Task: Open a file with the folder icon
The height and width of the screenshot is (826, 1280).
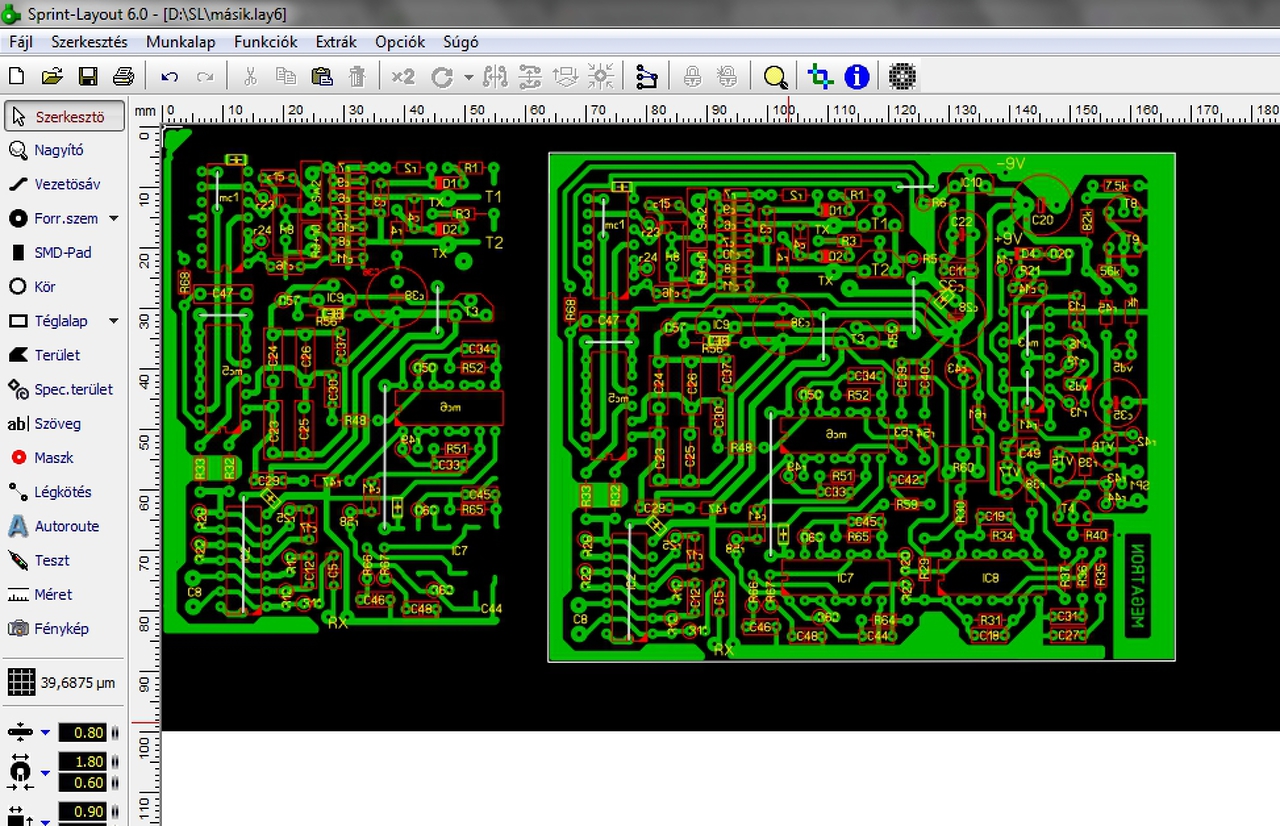Action: (x=52, y=76)
